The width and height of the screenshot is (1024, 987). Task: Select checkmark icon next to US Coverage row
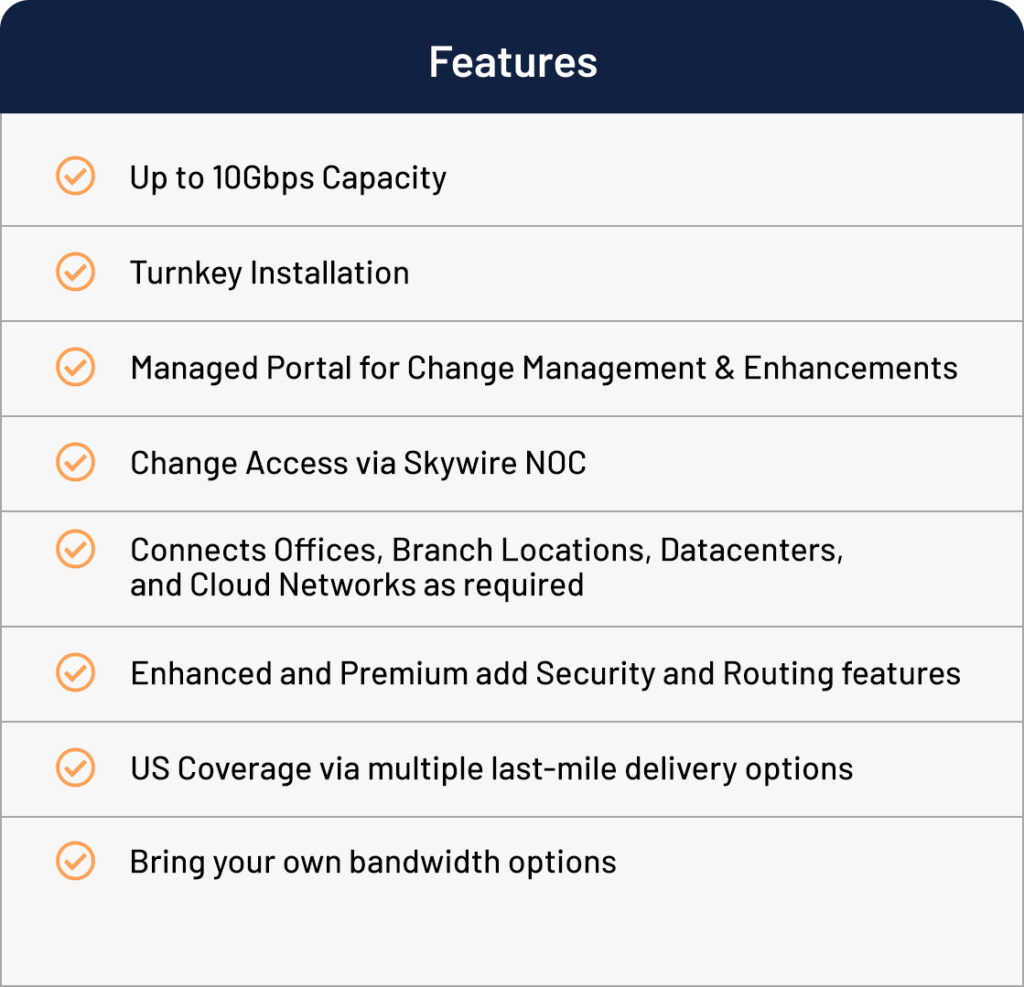tap(75, 768)
